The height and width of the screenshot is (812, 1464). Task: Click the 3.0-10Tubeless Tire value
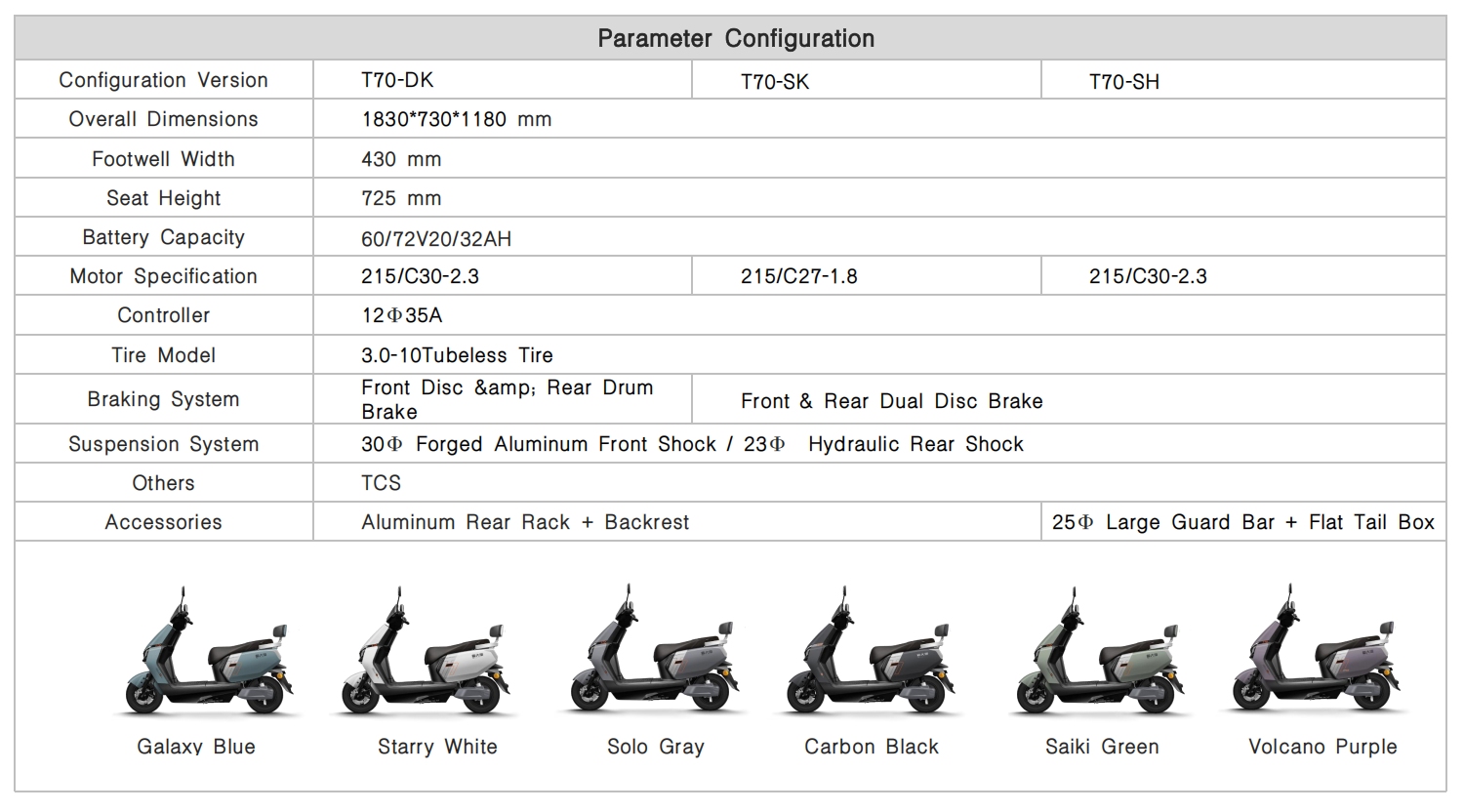pos(458,355)
